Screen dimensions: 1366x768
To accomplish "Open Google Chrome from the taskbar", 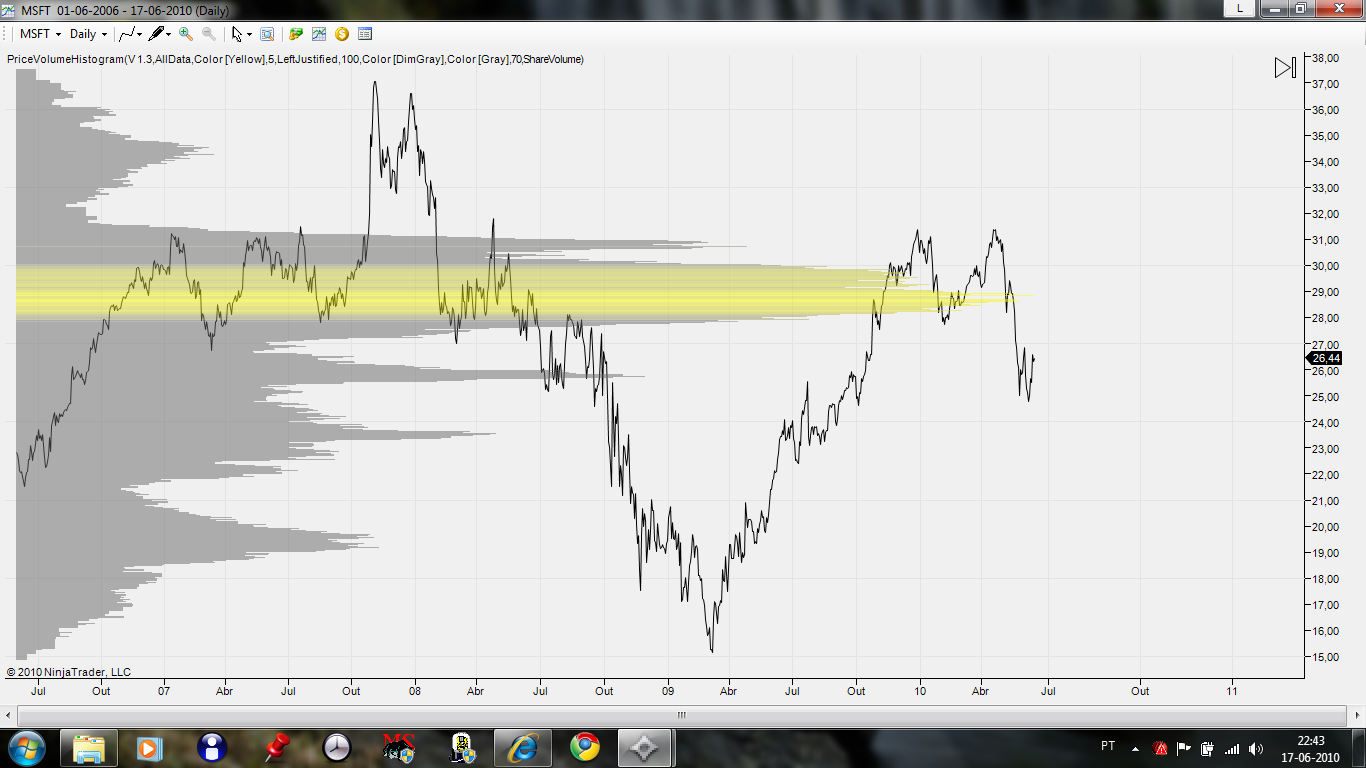I will [x=585, y=747].
